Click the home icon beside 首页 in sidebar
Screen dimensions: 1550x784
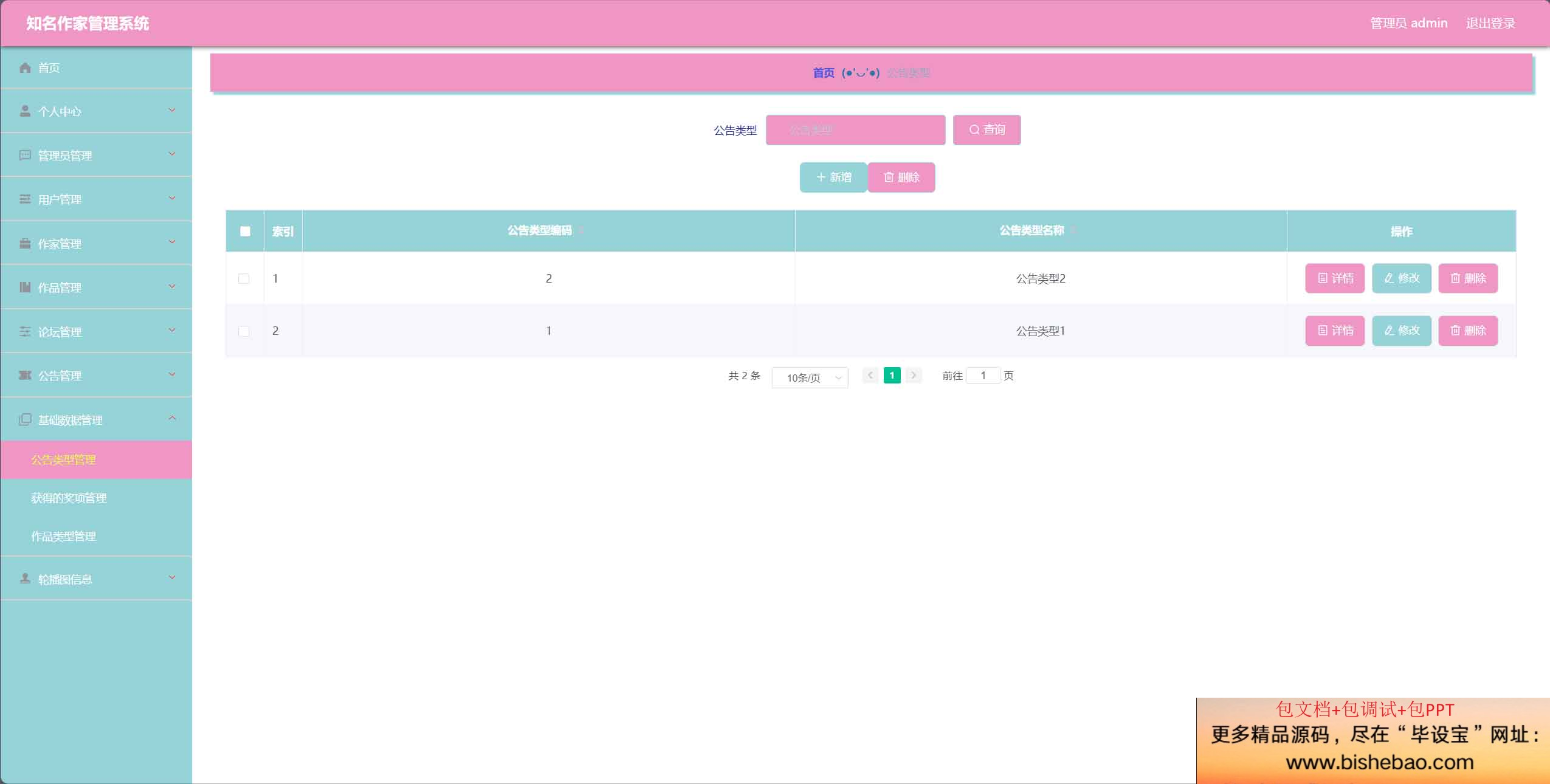coord(25,67)
